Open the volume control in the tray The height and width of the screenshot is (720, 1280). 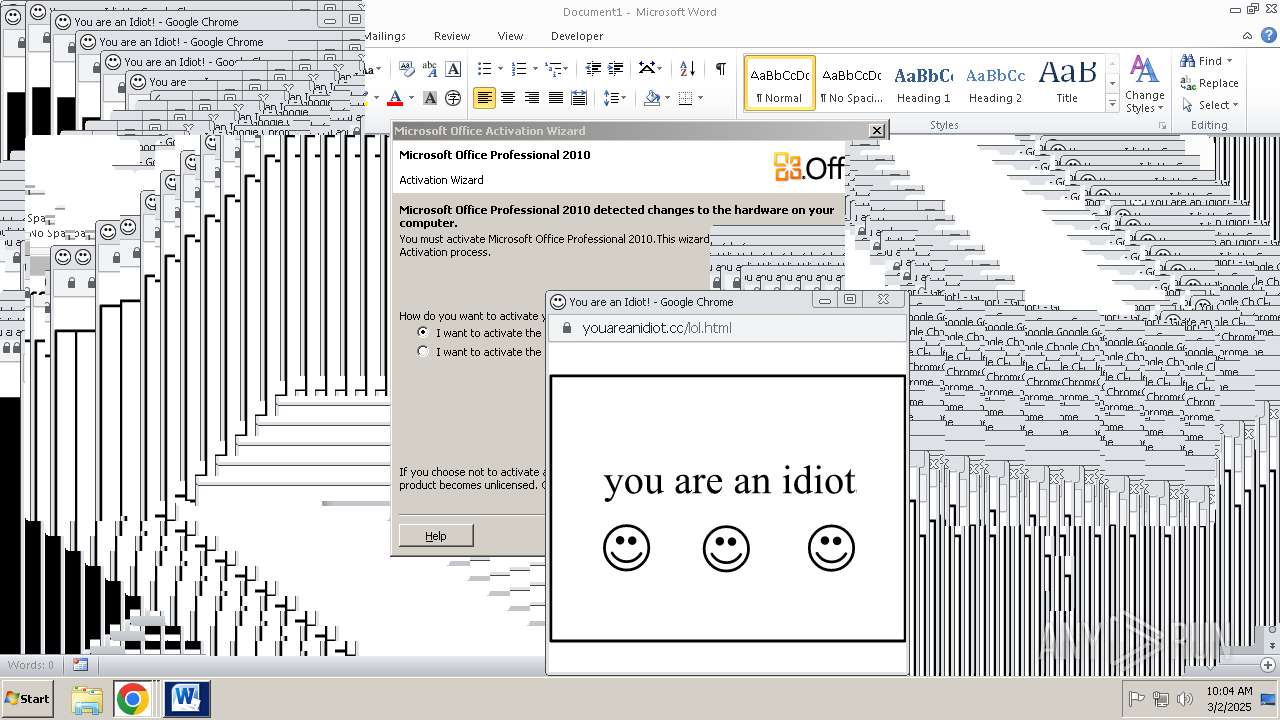pyautogui.click(x=1185, y=699)
